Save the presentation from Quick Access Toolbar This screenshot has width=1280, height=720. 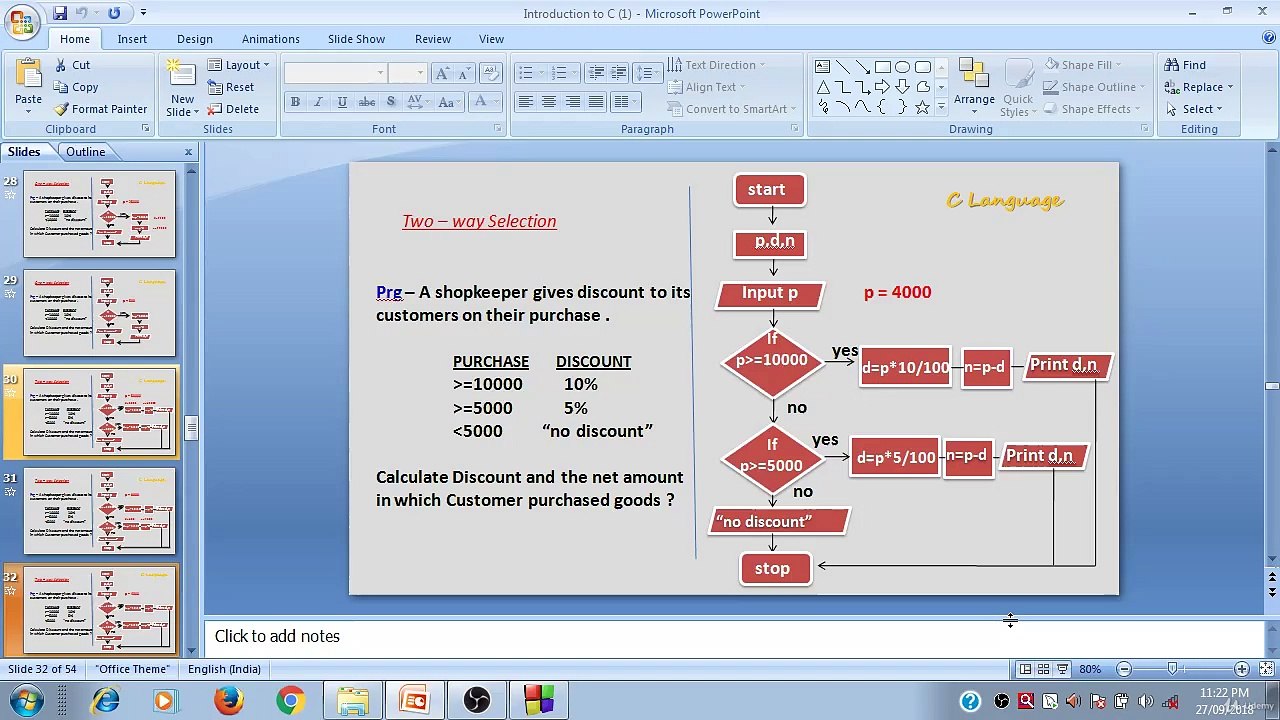60,13
